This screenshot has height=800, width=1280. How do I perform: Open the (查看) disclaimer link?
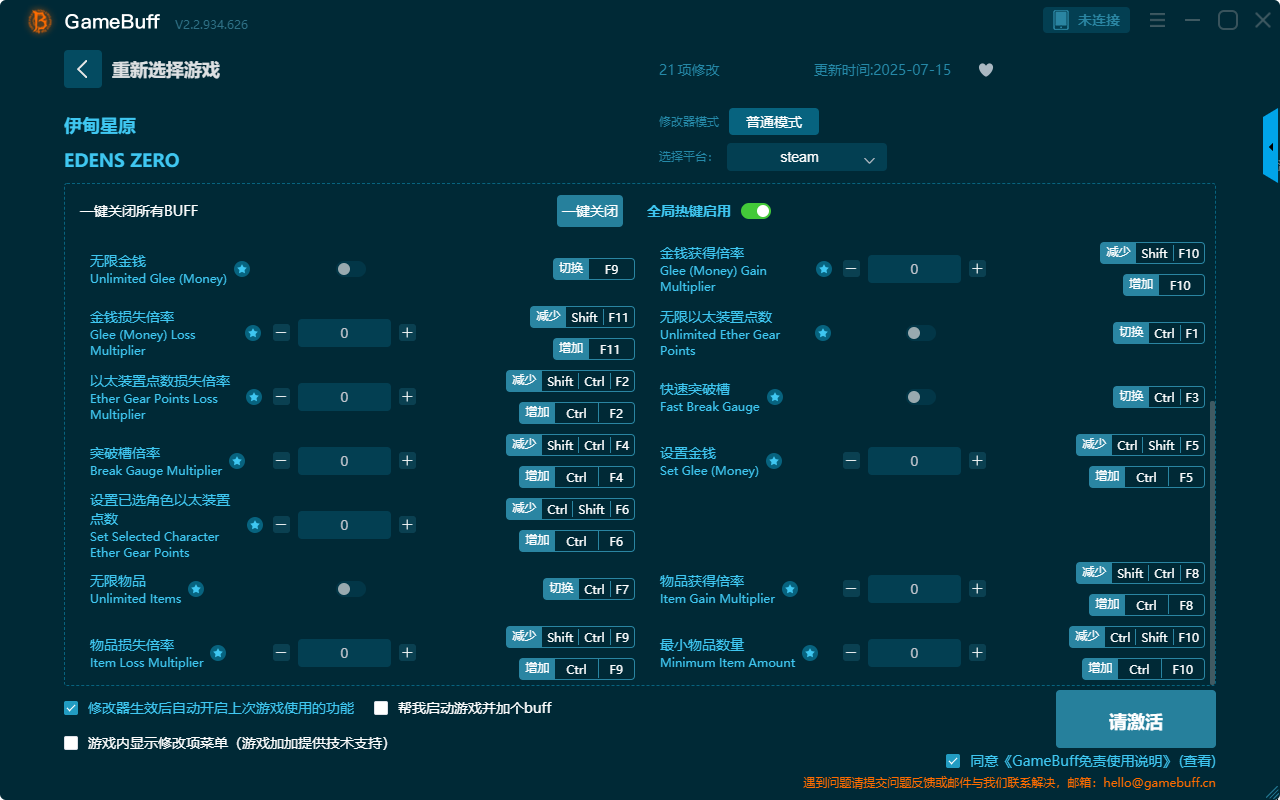[x=1196, y=761]
